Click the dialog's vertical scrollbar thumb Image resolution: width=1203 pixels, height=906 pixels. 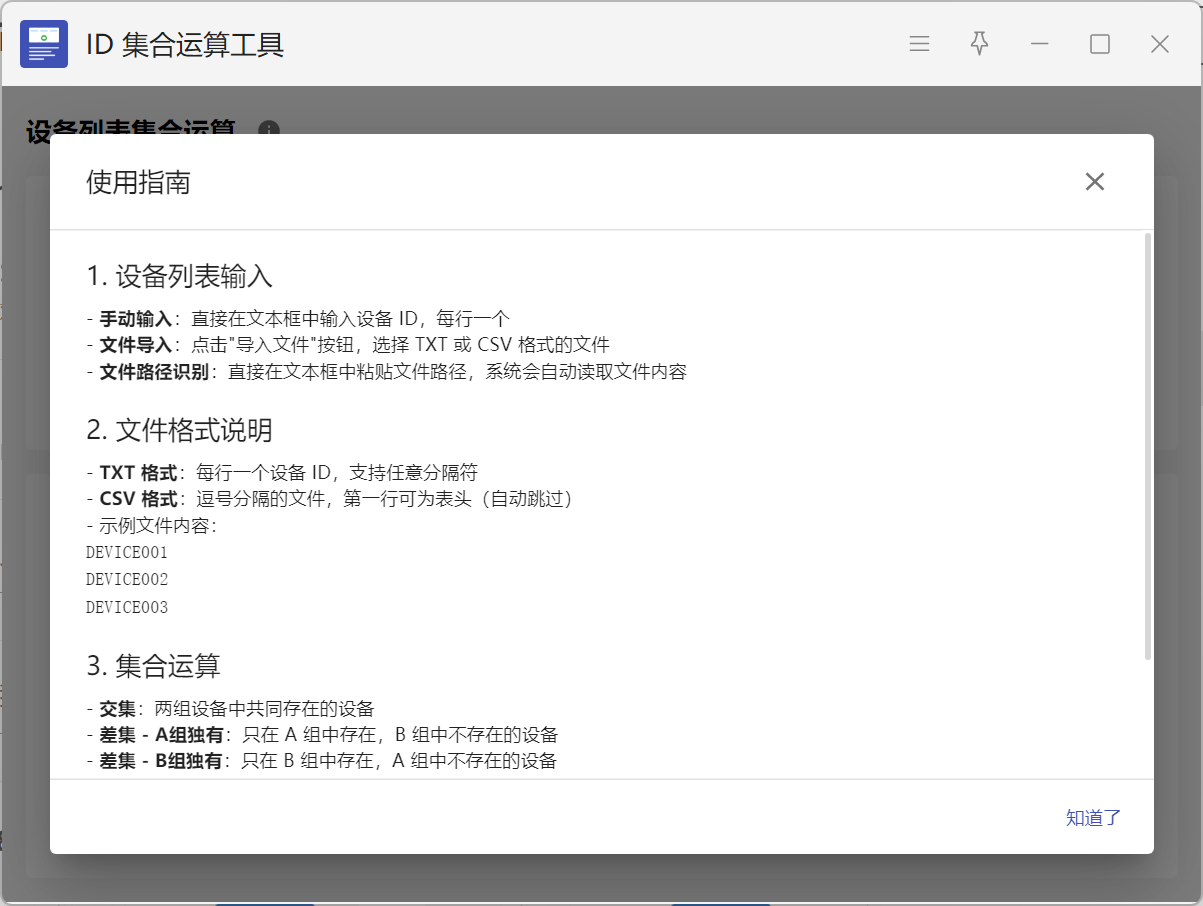(1148, 445)
